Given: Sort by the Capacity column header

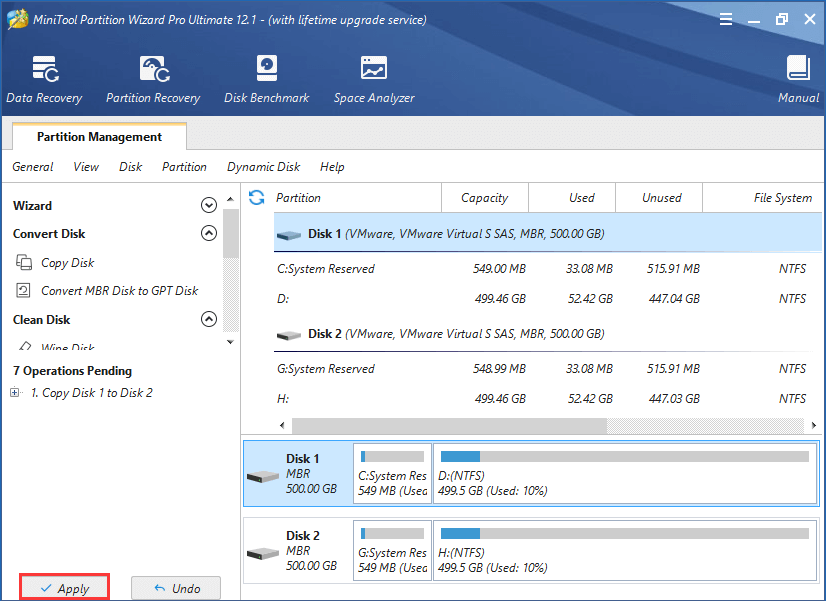Looking at the screenshot, I should (485, 198).
